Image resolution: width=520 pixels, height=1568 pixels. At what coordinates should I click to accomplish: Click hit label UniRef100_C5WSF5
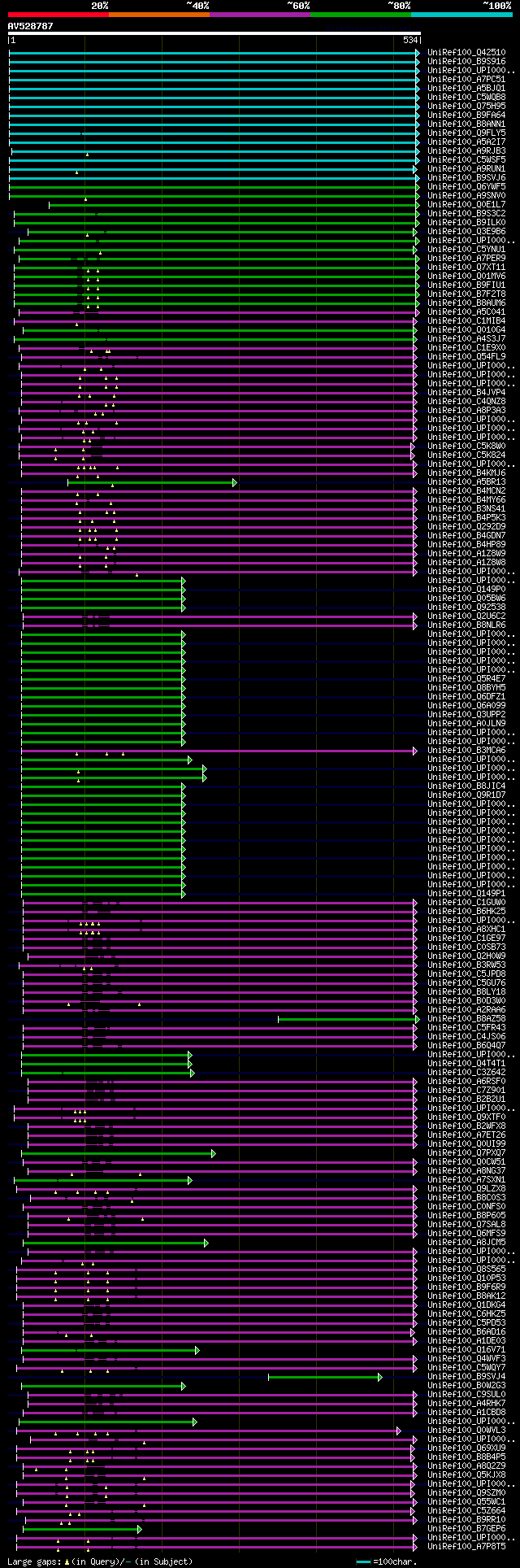tap(468, 160)
